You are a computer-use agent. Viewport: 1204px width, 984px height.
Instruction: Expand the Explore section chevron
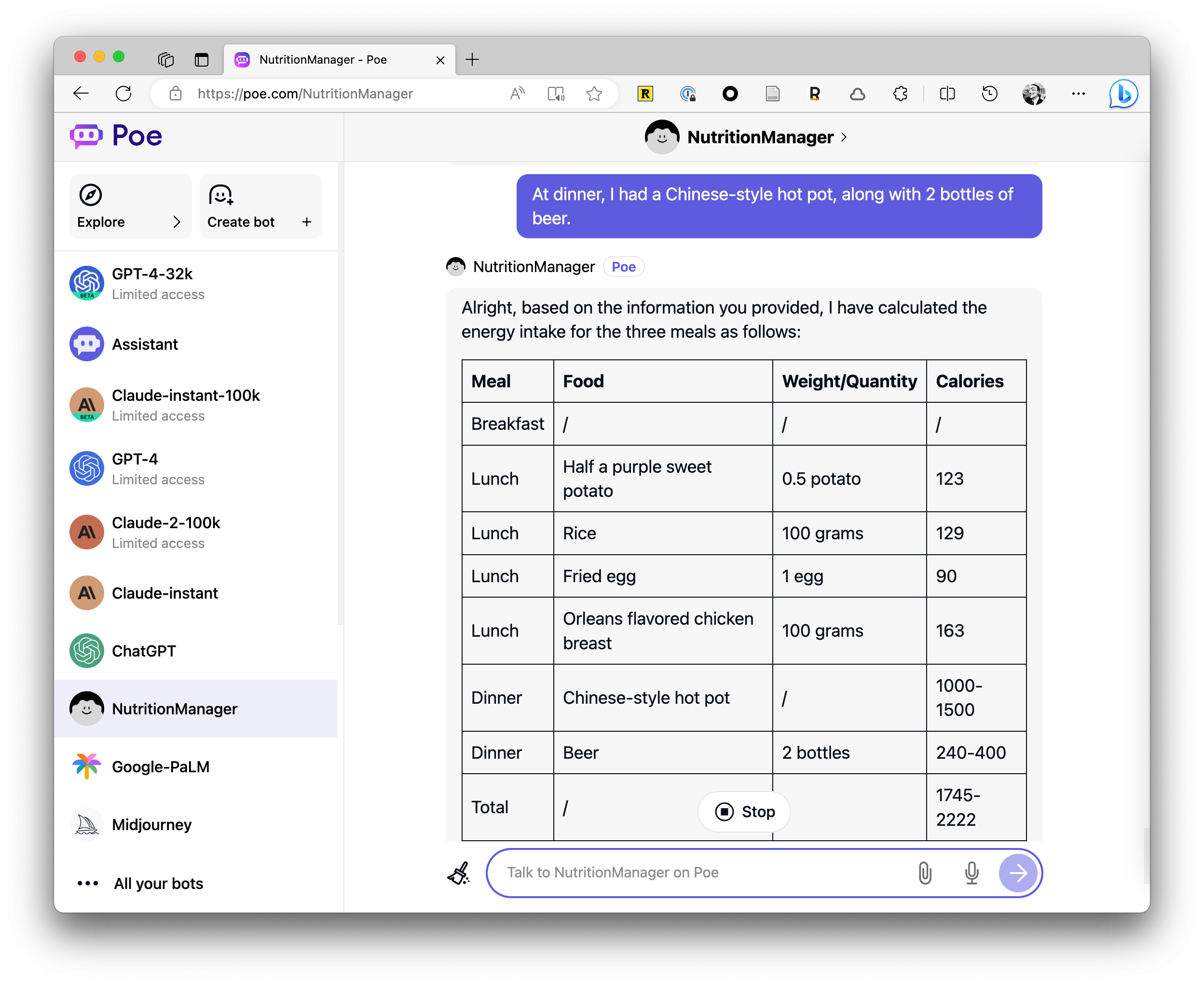point(176,221)
